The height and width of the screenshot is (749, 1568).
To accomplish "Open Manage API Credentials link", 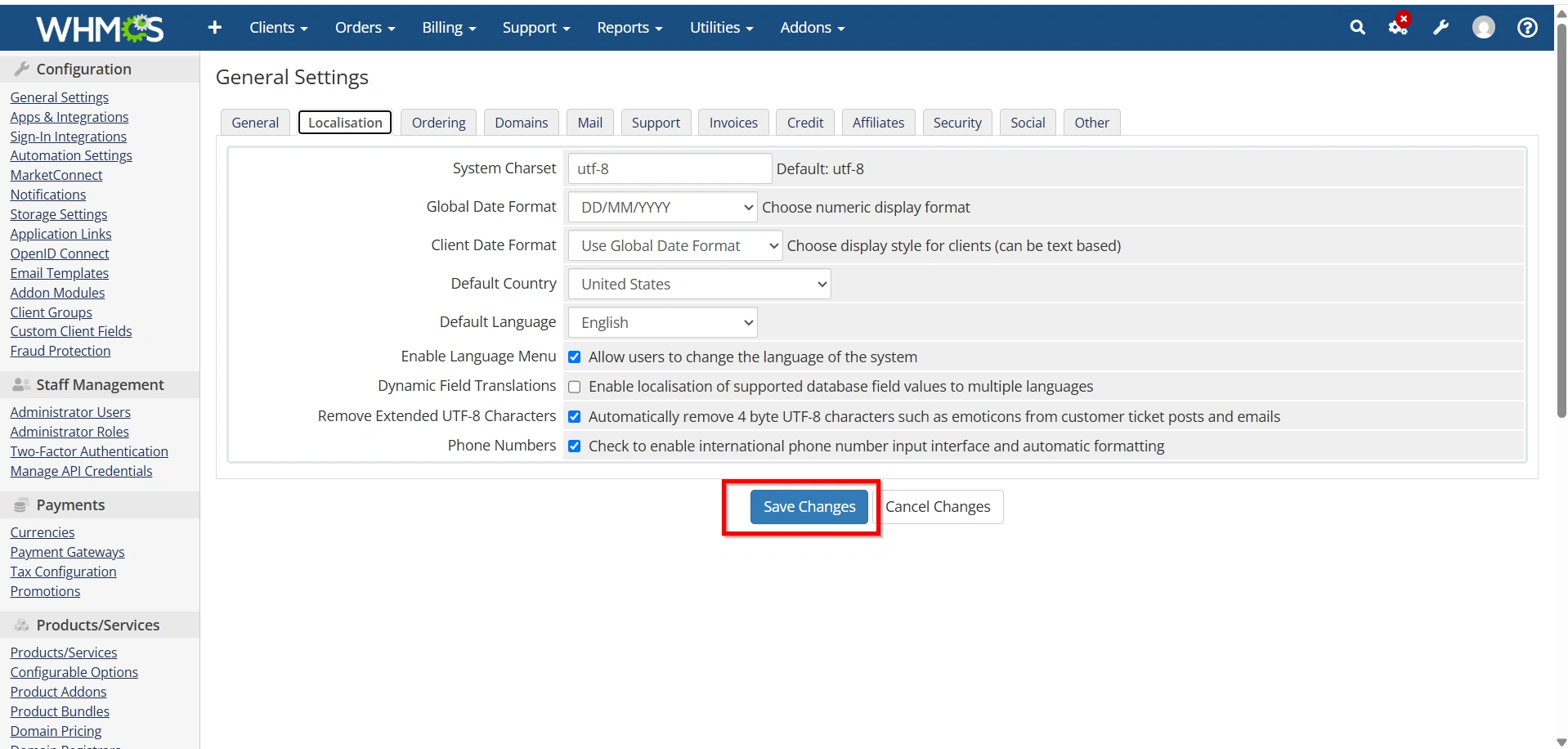I will pos(82,471).
